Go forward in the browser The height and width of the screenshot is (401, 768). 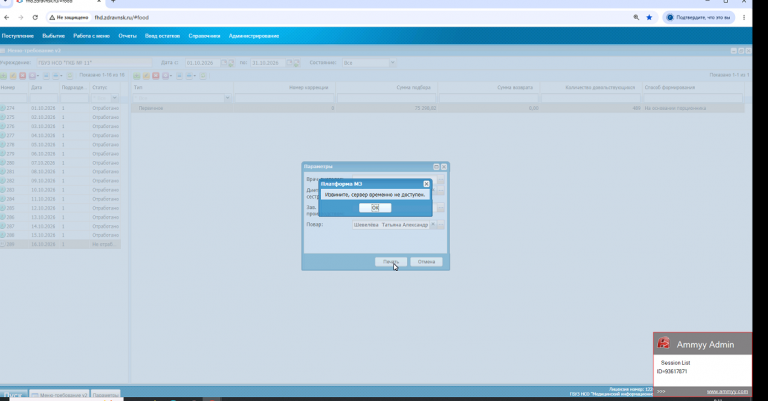point(21,17)
